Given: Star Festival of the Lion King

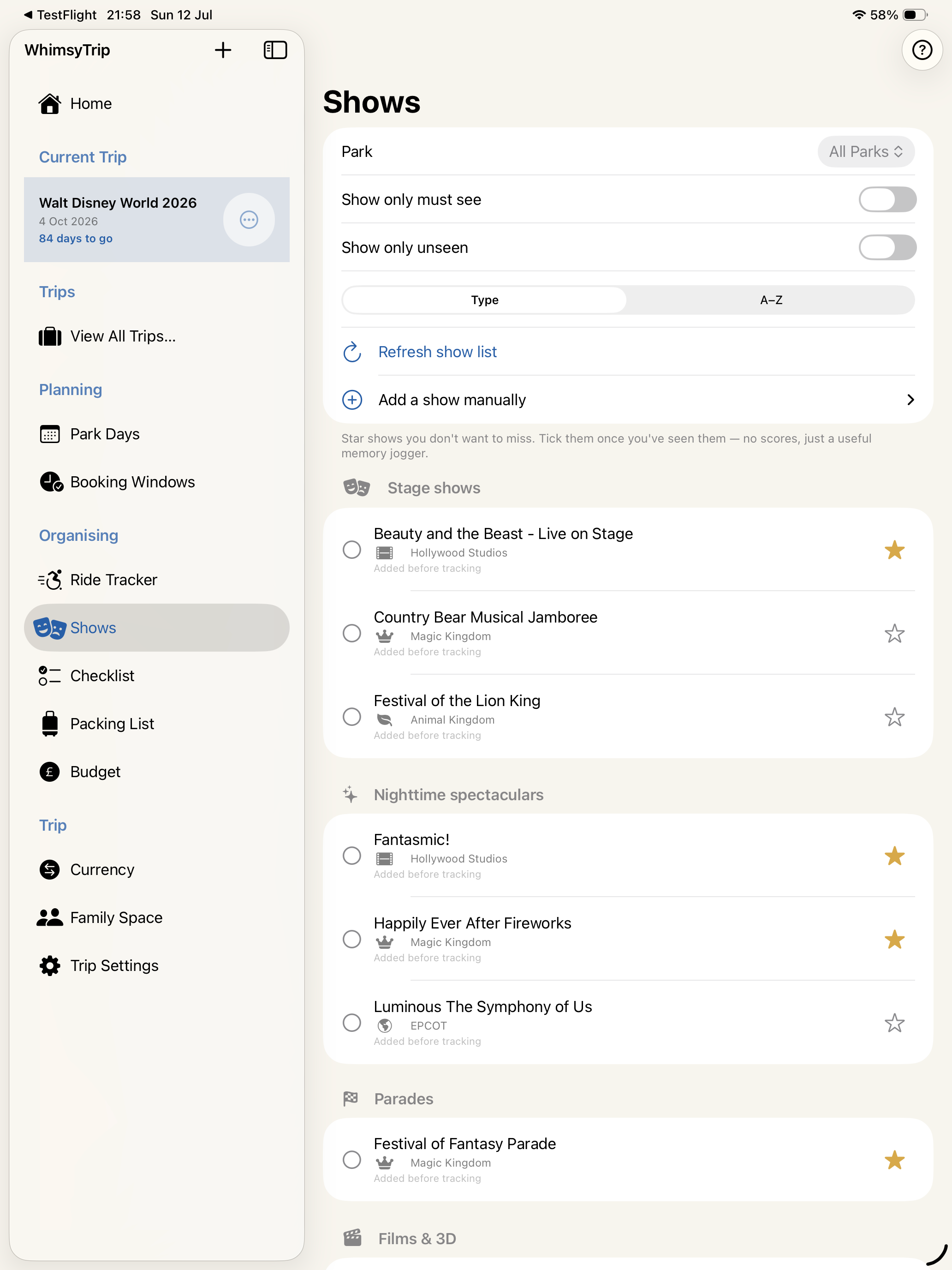Looking at the screenshot, I should (894, 717).
